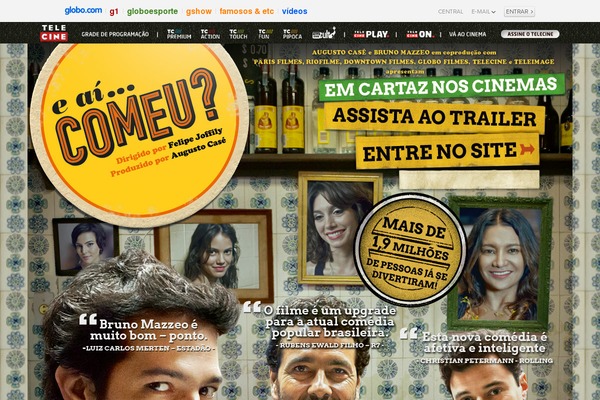Open TC Pipoca channel logo
This screenshot has height=400, width=600.
tap(292, 34)
